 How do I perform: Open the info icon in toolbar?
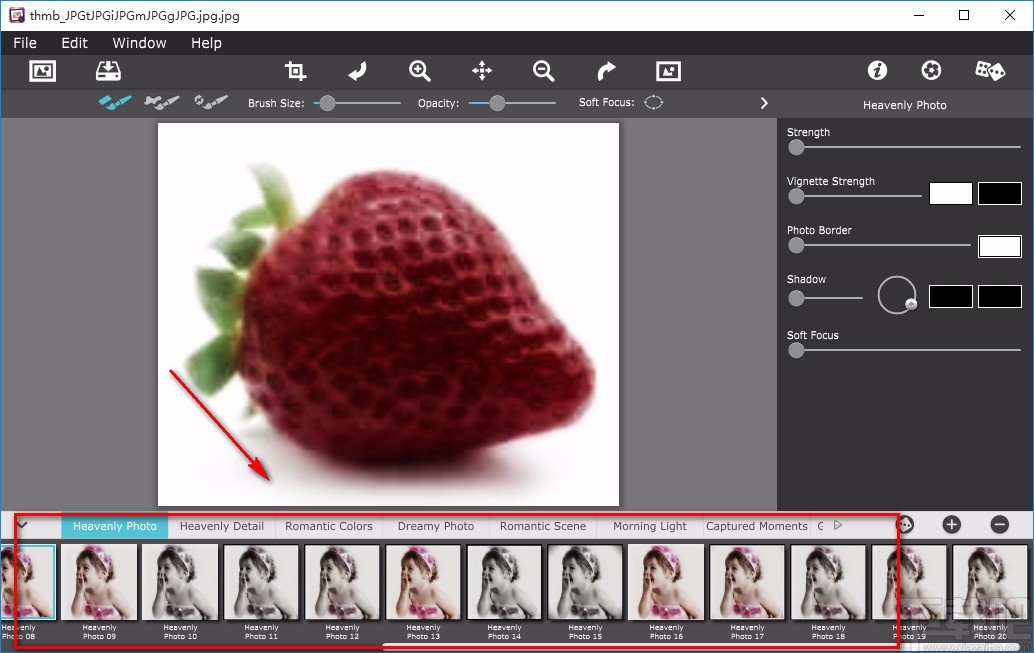(877, 71)
